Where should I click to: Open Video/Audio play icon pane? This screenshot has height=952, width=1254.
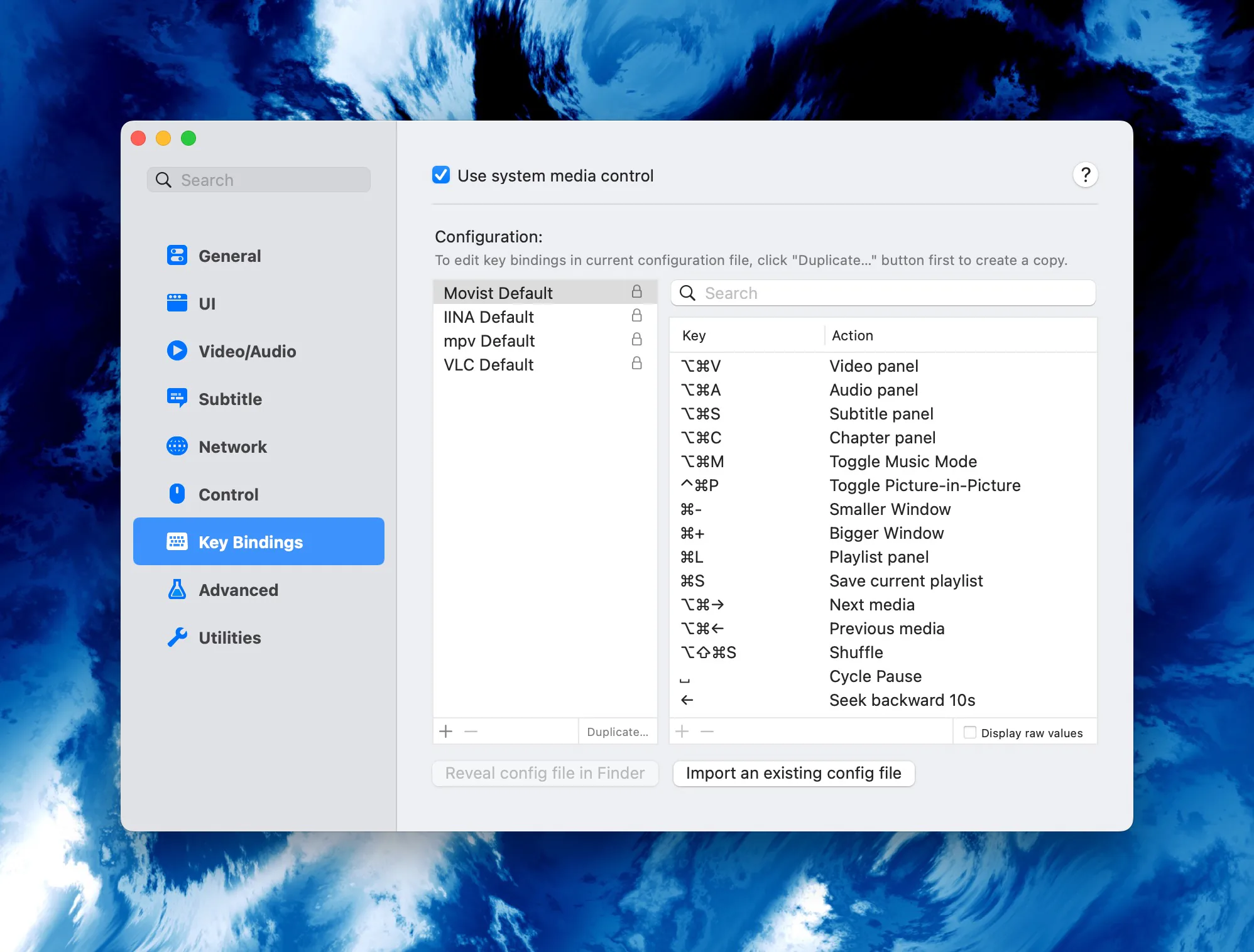point(177,351)
